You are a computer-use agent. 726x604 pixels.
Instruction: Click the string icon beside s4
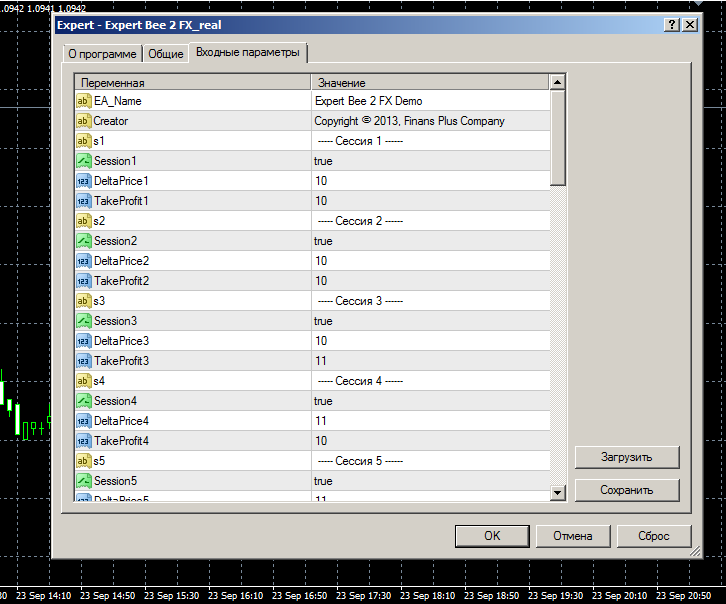pos(83,381)
